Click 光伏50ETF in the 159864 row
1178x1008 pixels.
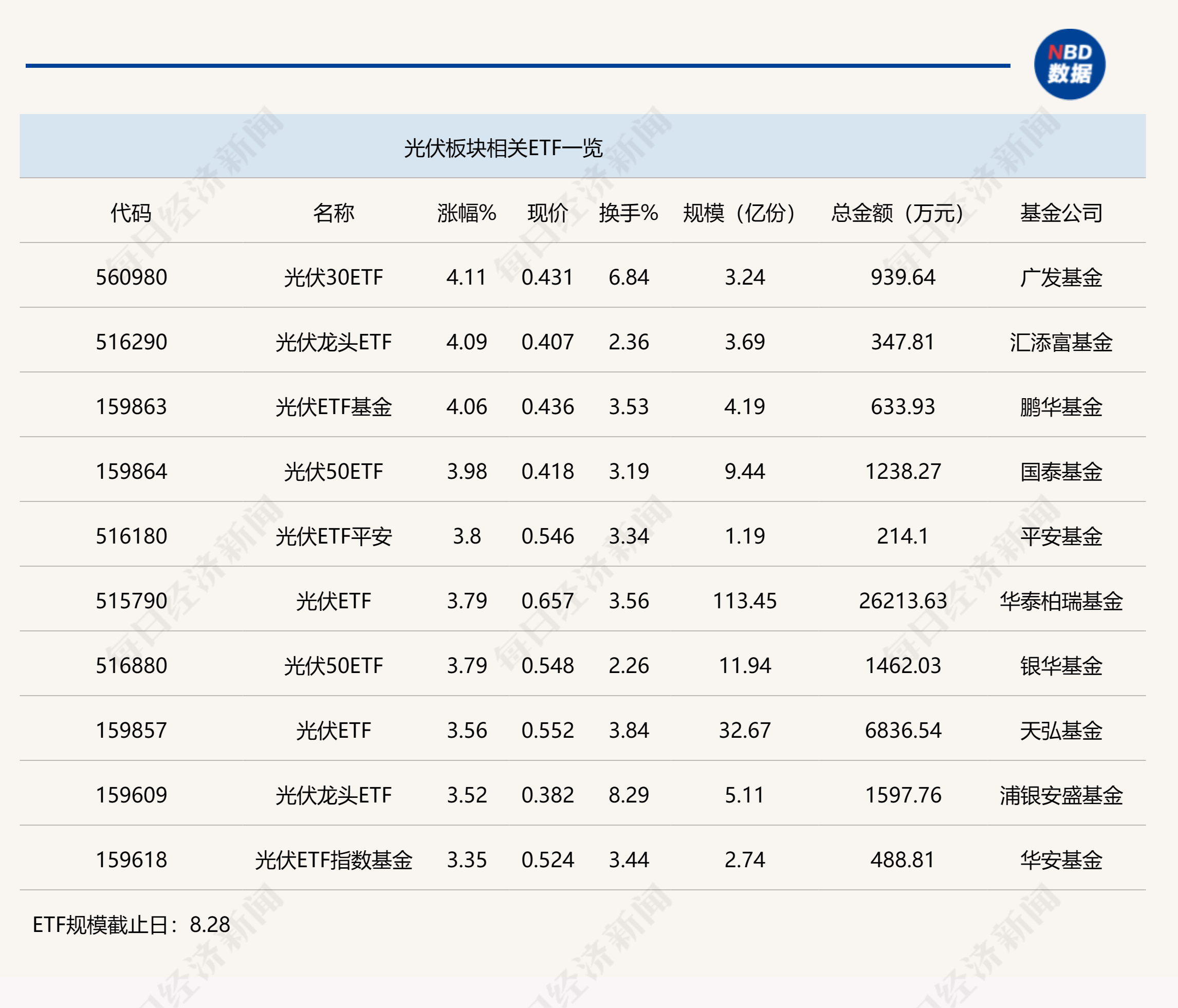click(334, 472)
